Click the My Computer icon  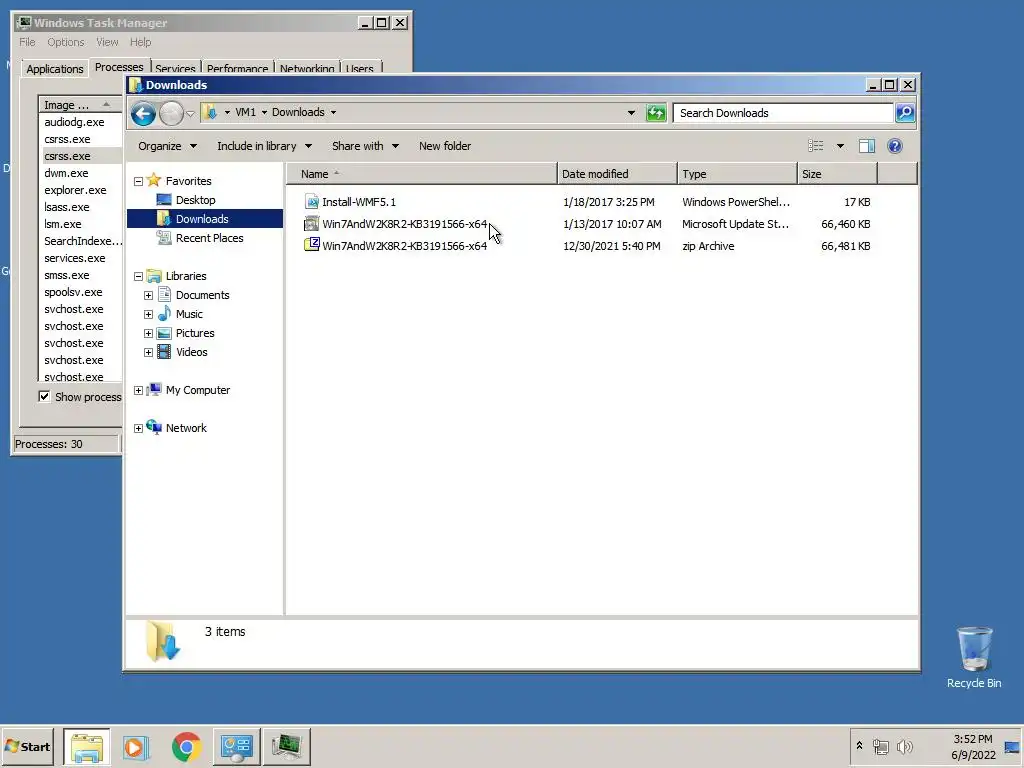click(154, 390)
